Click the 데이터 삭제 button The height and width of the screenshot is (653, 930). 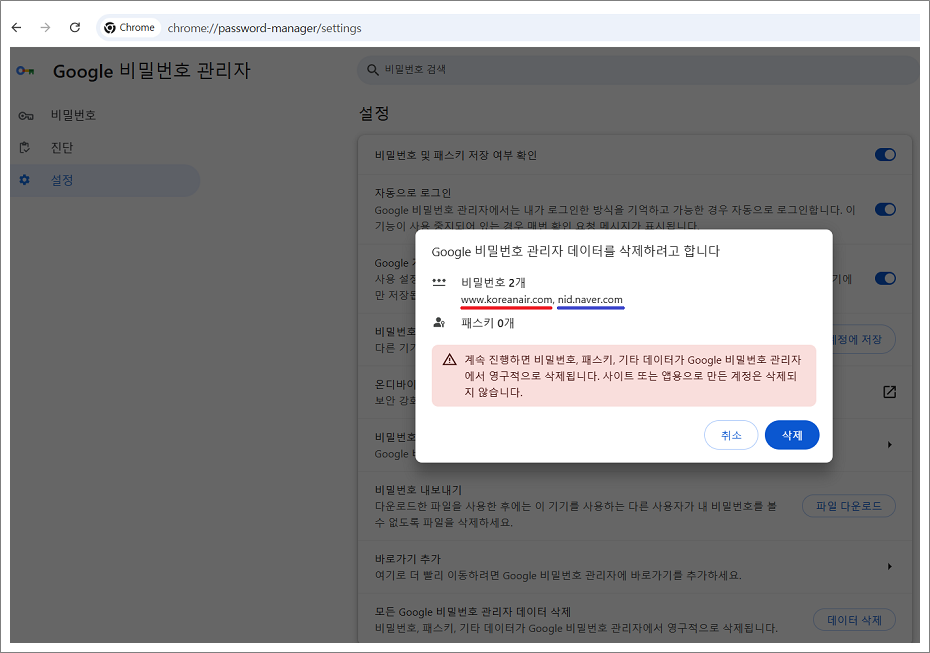click(x=854, y=620)
